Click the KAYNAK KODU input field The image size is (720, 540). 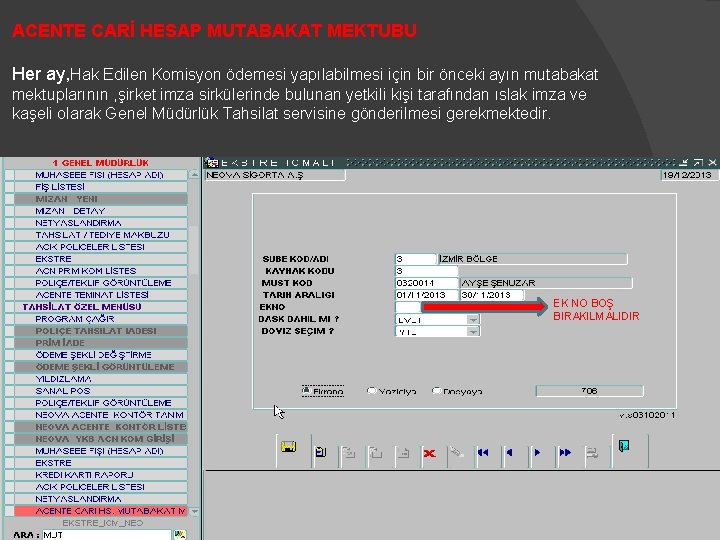[x=426, y=271]
